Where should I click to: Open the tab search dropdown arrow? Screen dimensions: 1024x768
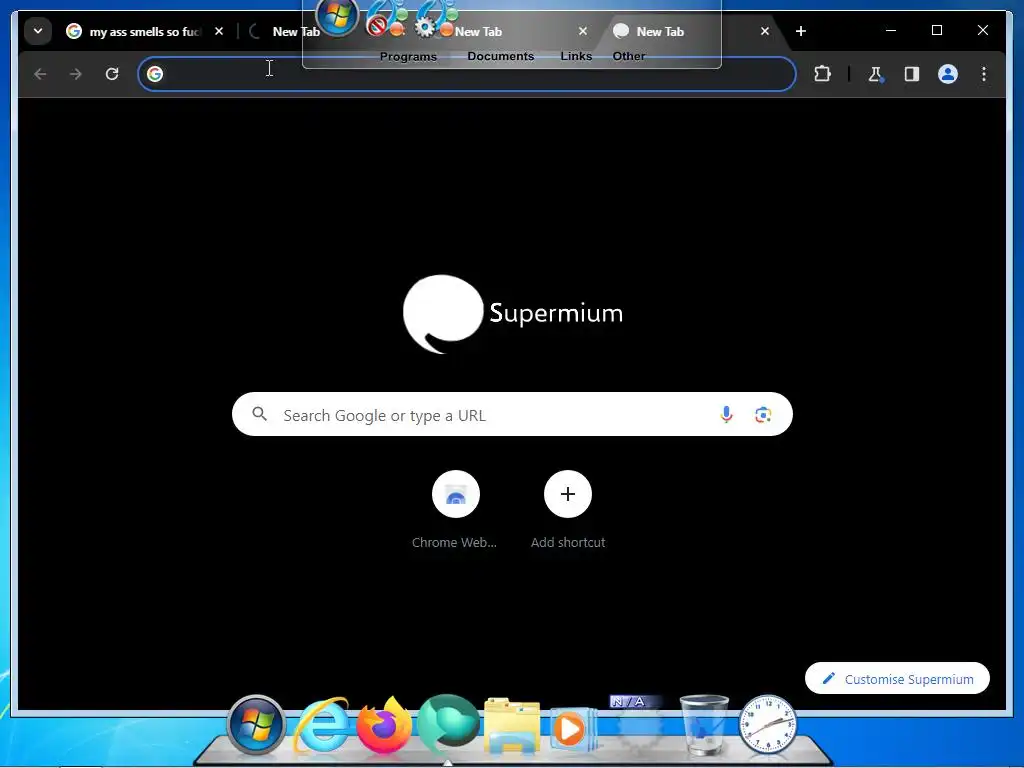(38, 31)
